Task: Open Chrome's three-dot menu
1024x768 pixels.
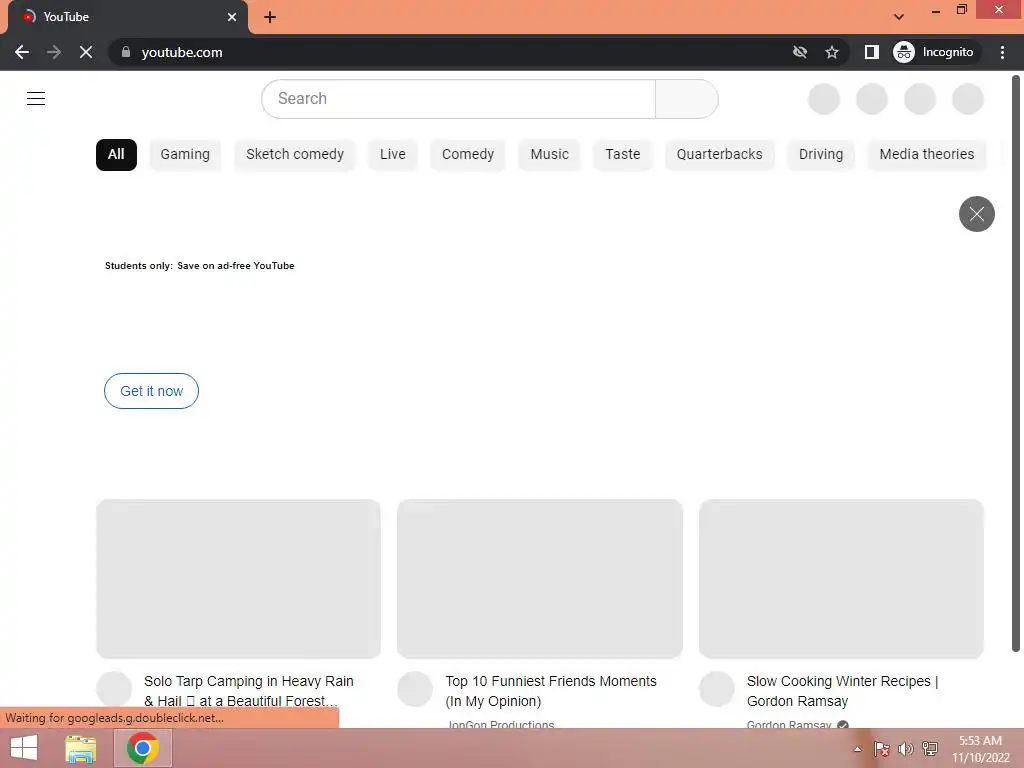Action: (x=1002, y=52)
